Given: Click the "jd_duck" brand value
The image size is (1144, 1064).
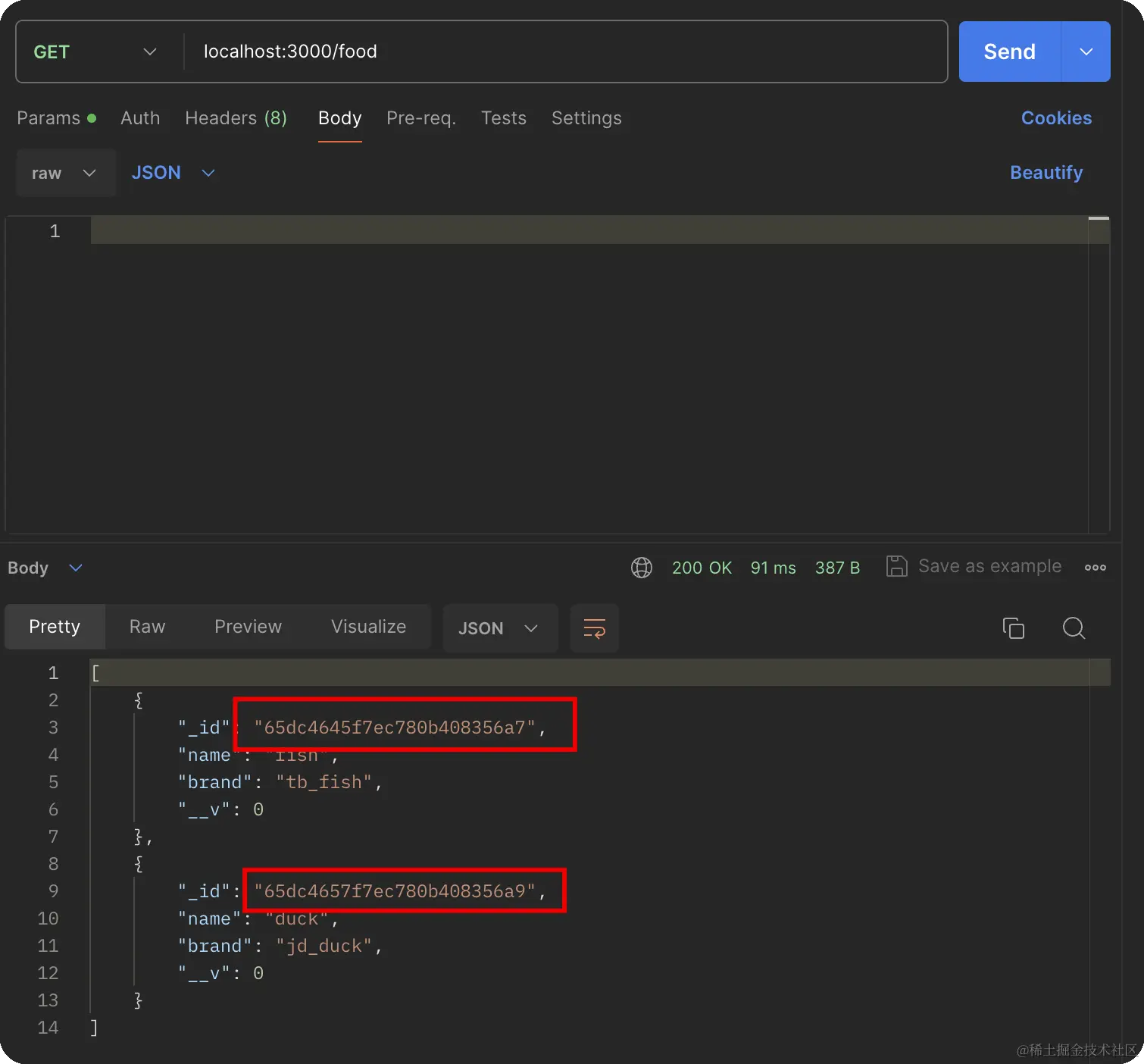Looking at the screenshot, I should click(324, 946).
